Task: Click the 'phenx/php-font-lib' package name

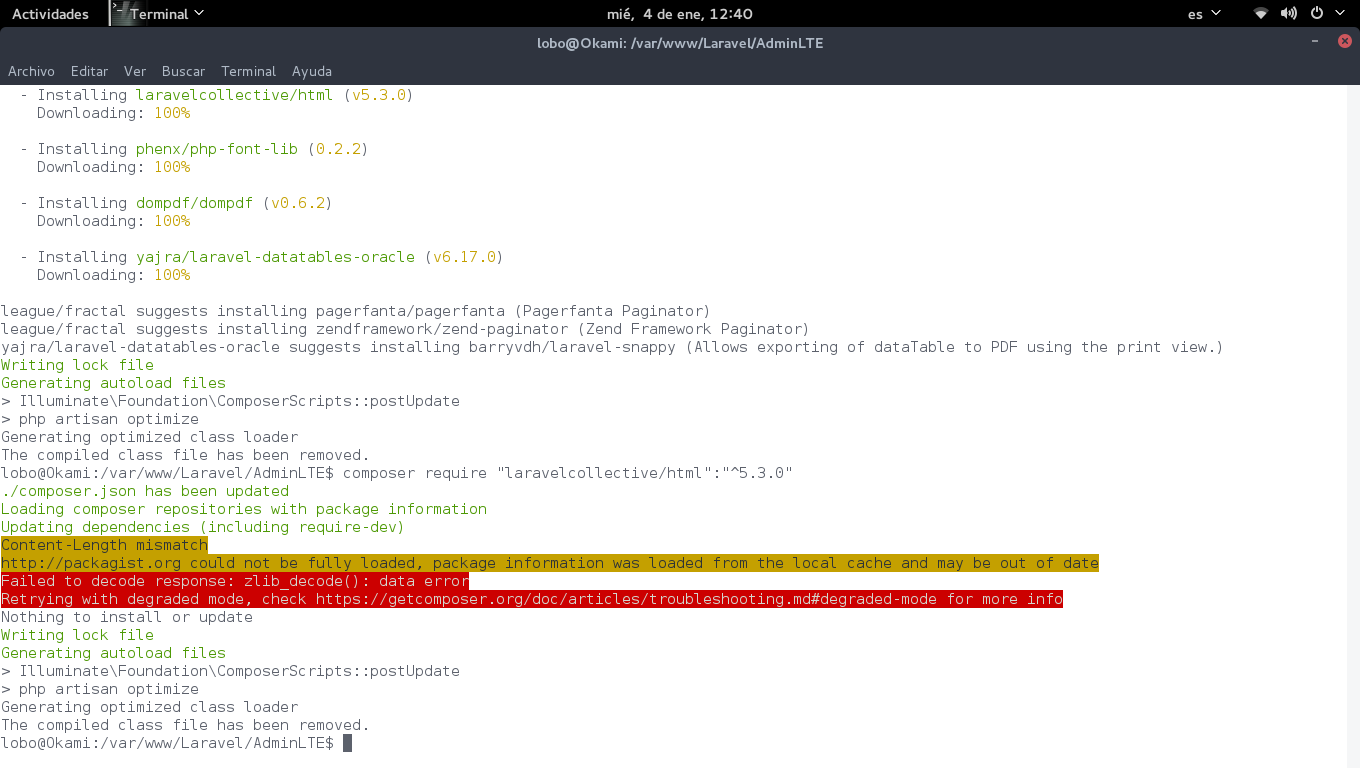Action: tap(217, 149)
